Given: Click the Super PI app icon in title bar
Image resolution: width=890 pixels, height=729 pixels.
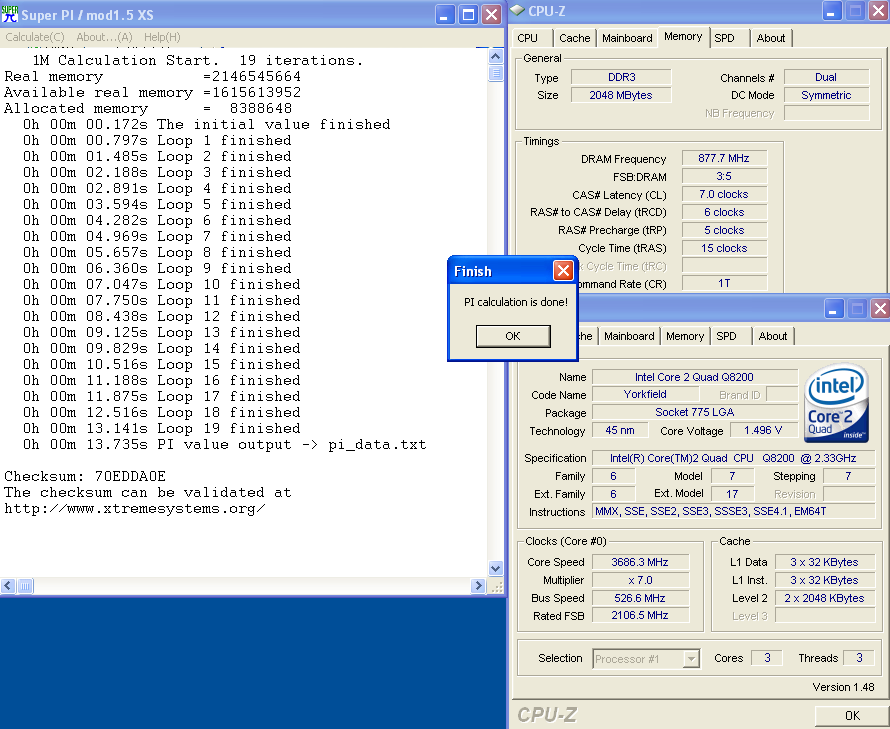Looking at the screenshot, I should tap(10, 14).
